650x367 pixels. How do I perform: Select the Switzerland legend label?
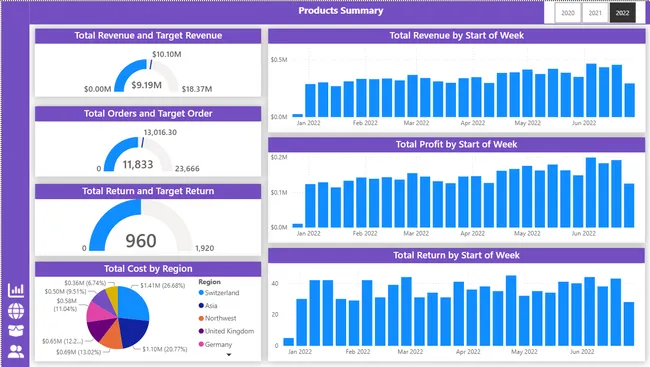coord(222,293)
